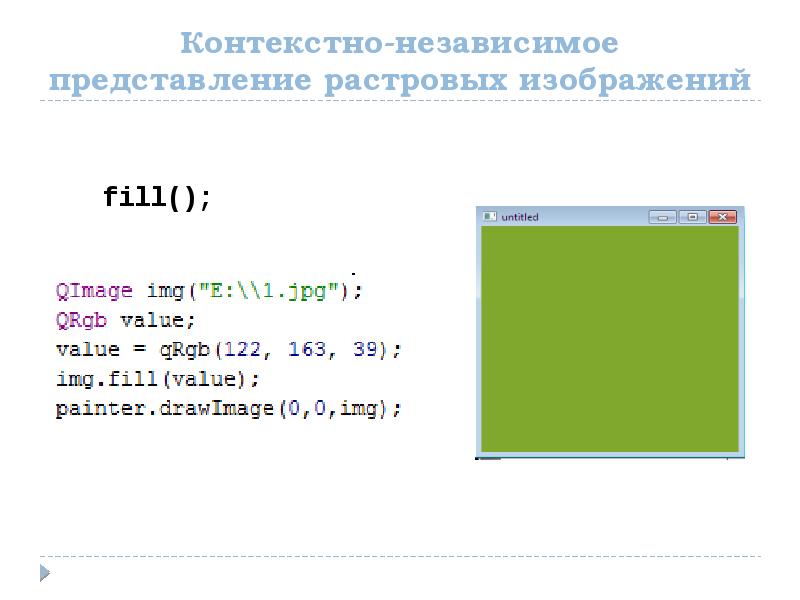This screenshot has width=800, height=600.
Task: Click the number 163 in the code
Action: (x=307, y=349)
